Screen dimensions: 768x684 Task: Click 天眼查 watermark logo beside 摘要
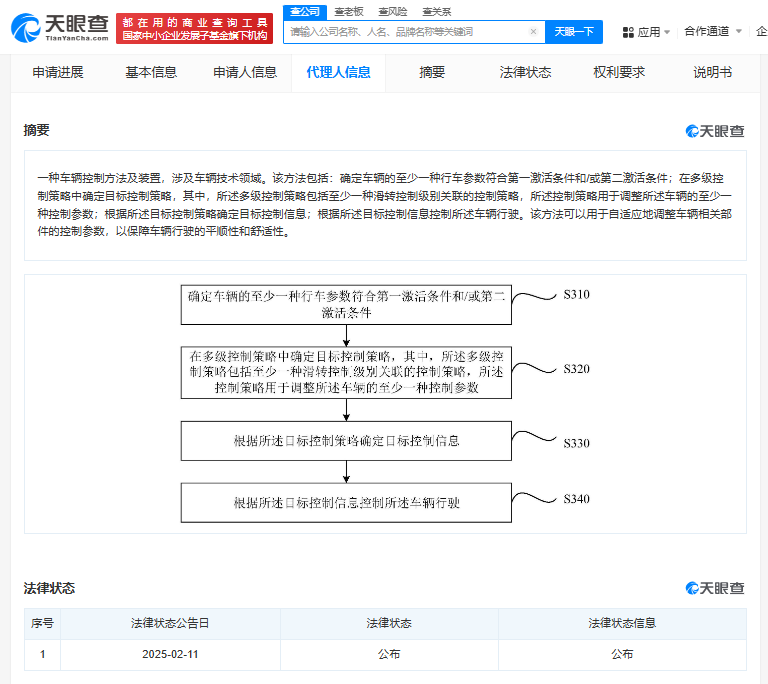(x=715, y=131)
